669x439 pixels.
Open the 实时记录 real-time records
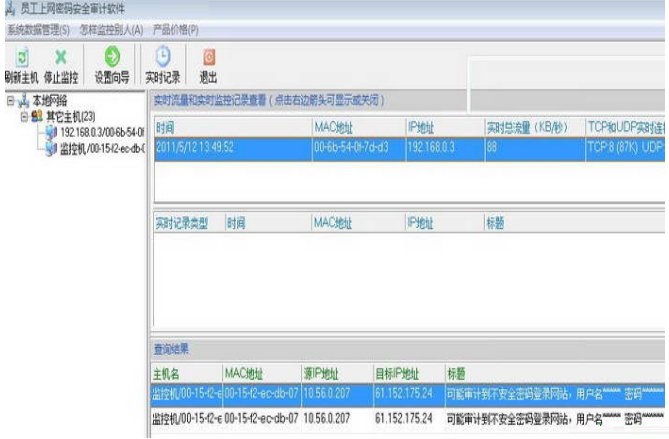point(163,66)
